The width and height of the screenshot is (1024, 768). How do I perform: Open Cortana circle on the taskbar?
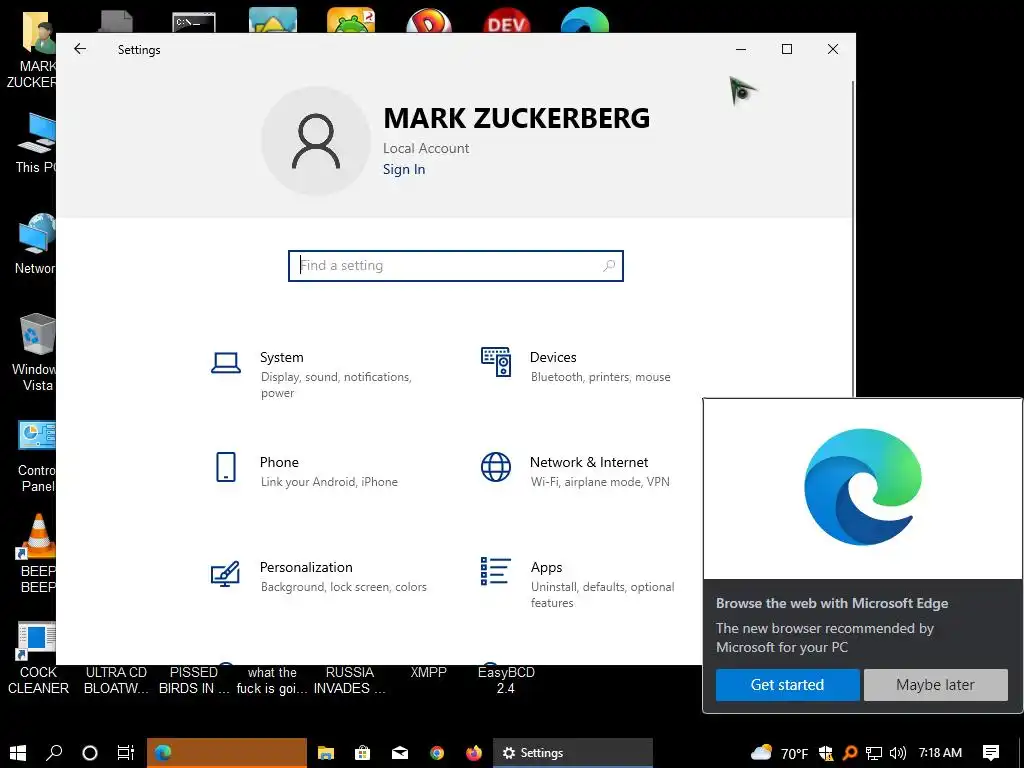pos(90,752)
